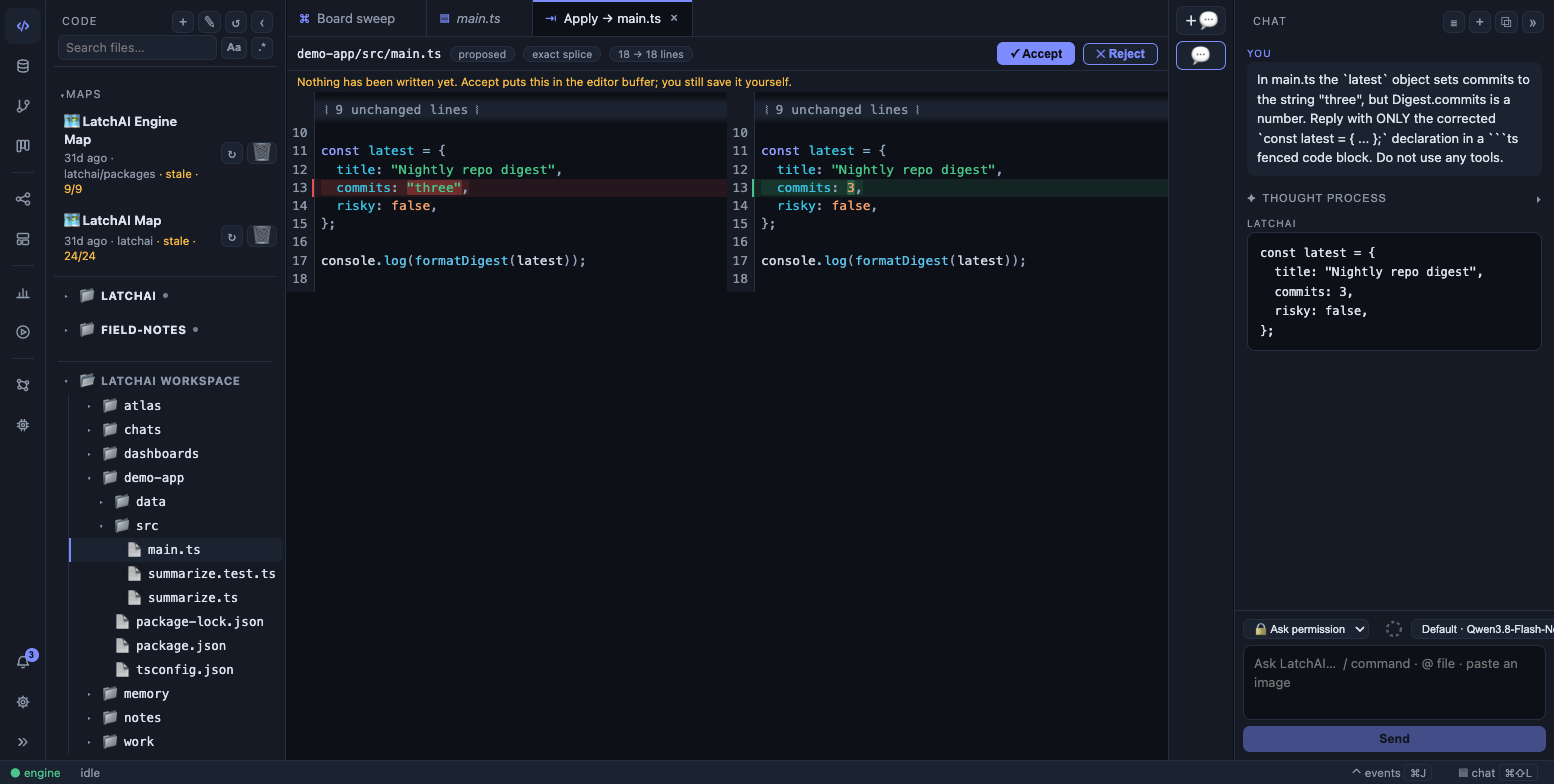The height and width of the screenshot is (784, 1554).
Task: Toggle the events panel from the status bar
Action: pos(1391,773)
